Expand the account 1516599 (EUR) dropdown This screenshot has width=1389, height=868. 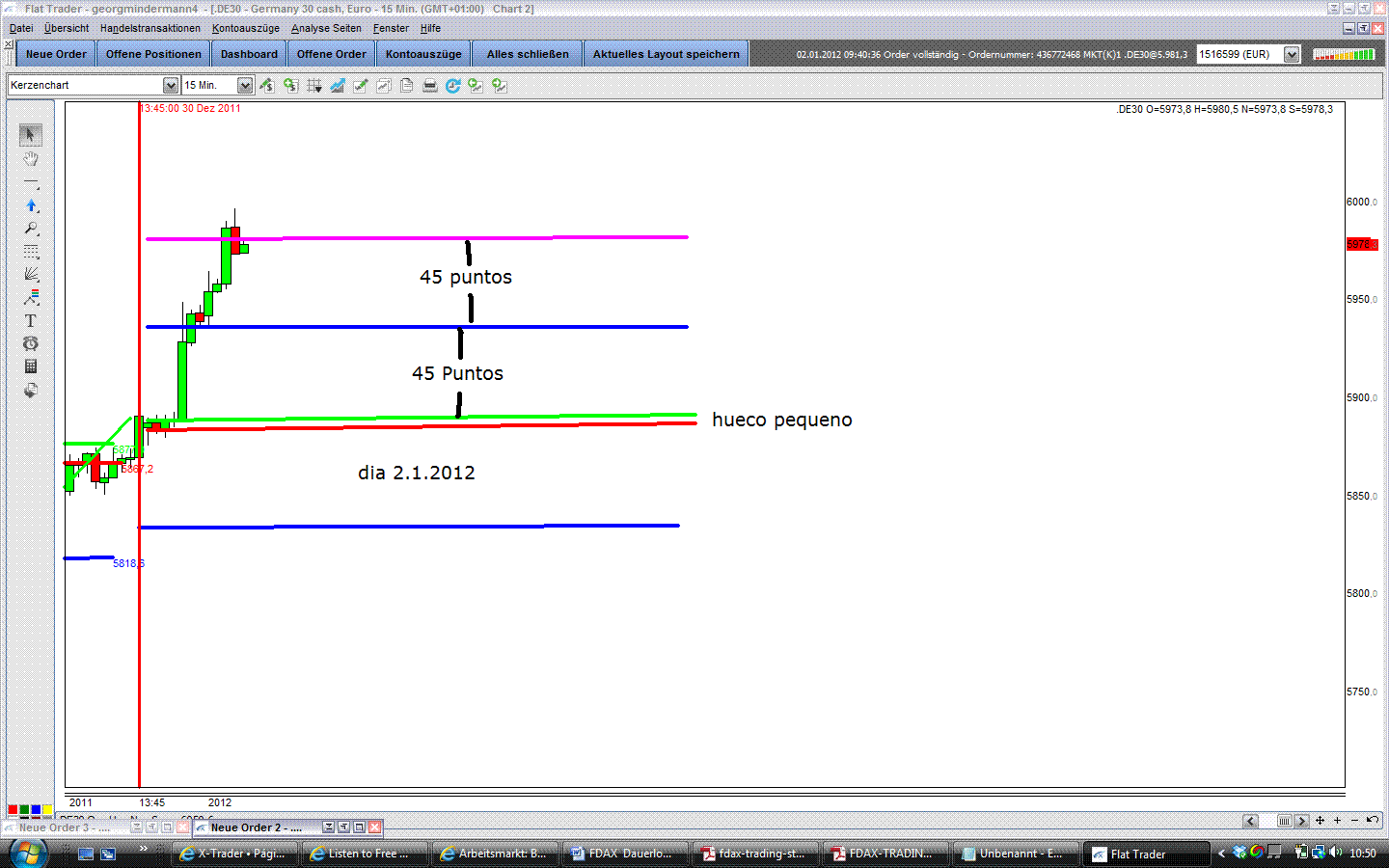coord(1292,55)
